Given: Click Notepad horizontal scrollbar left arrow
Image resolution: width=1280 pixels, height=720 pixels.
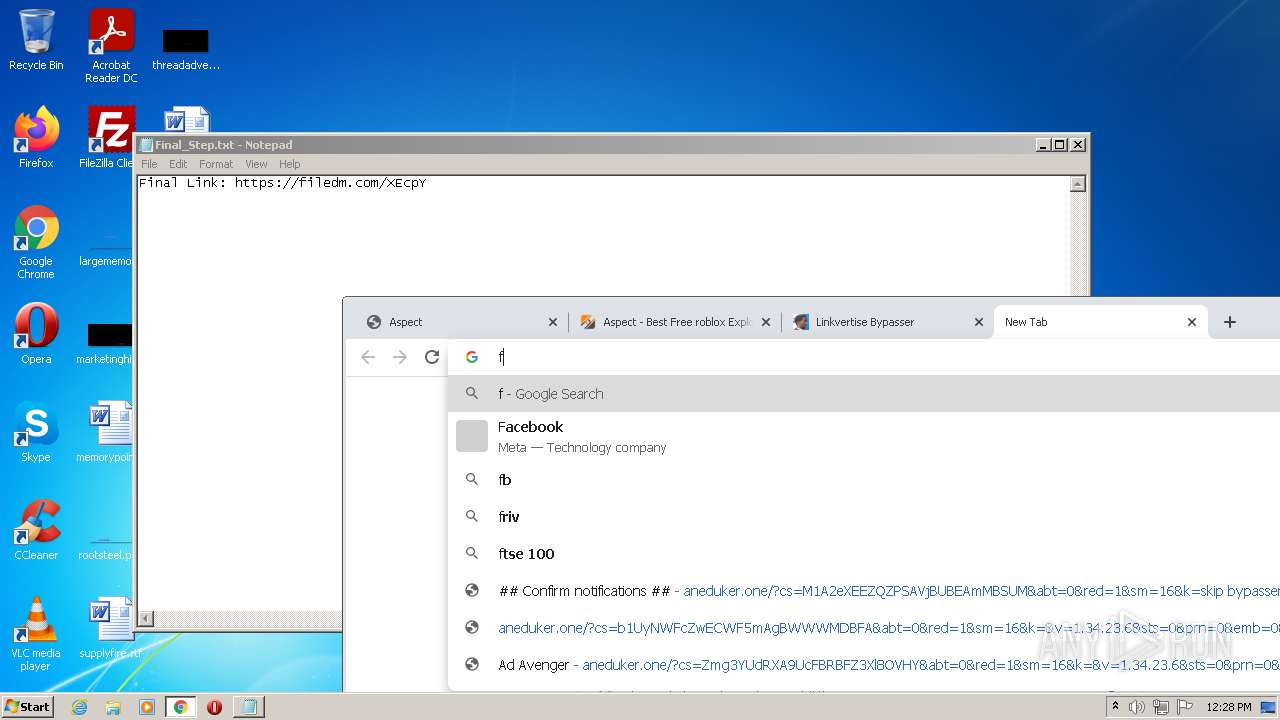Looking at the screenshot, I should tap(146, 619).
